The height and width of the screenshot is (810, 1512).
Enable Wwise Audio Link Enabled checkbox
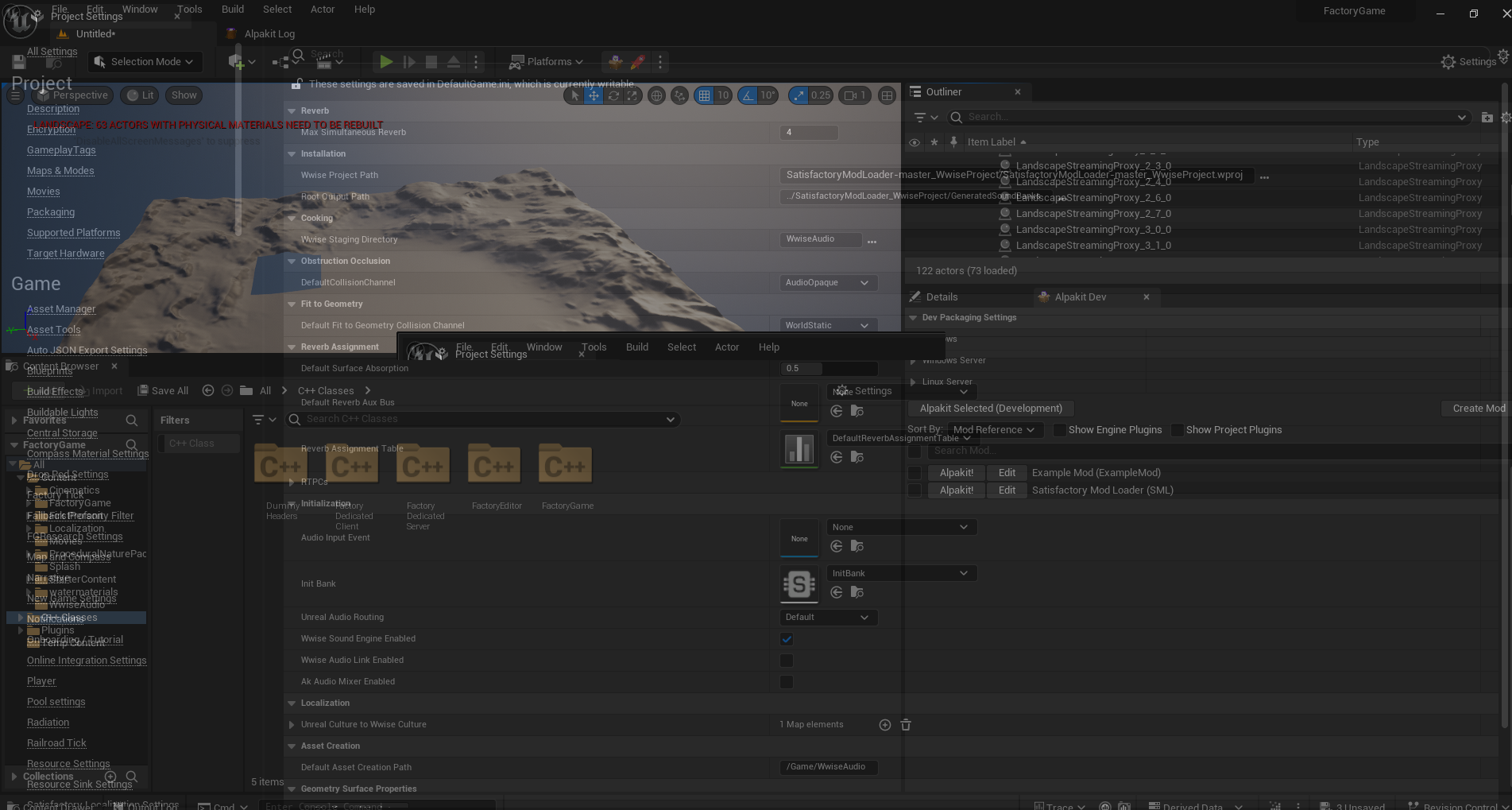[787, 661]
